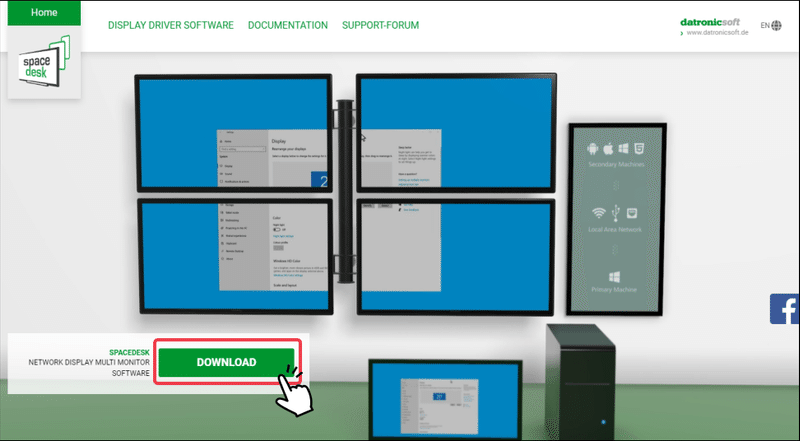Screen dimensions: 800x441
Task: Click Windows icon under Secondary Machines
Action: pos(623,149)
